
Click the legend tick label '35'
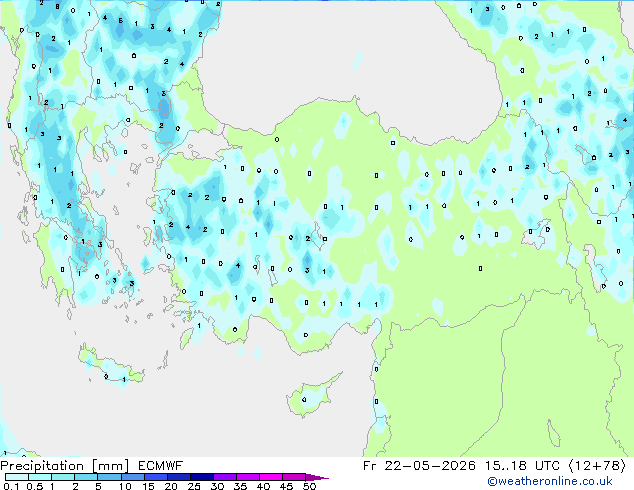(x=241, y=486)
